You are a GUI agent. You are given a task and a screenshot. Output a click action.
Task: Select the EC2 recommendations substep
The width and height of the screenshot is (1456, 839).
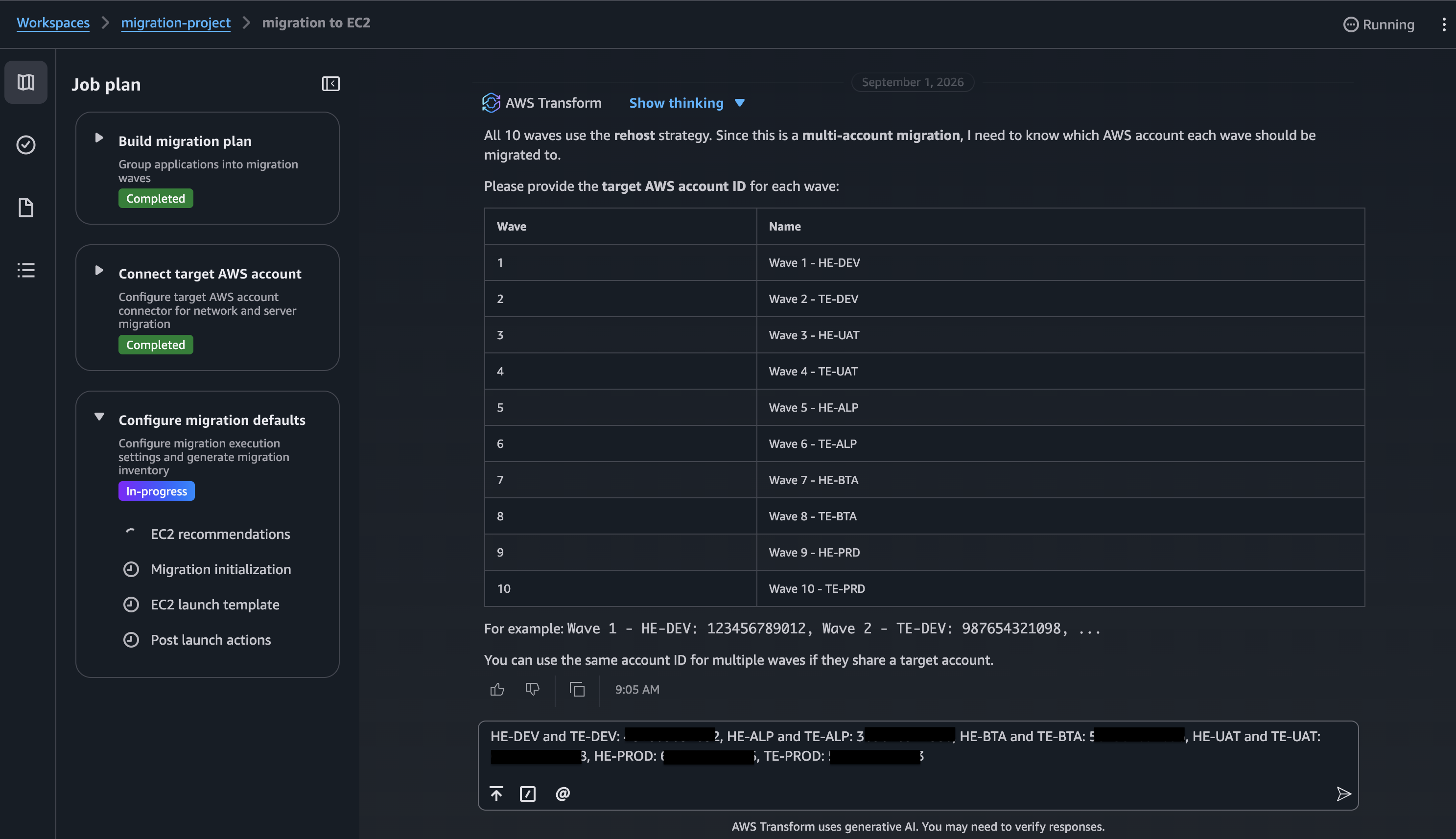[x=220, y=534]
